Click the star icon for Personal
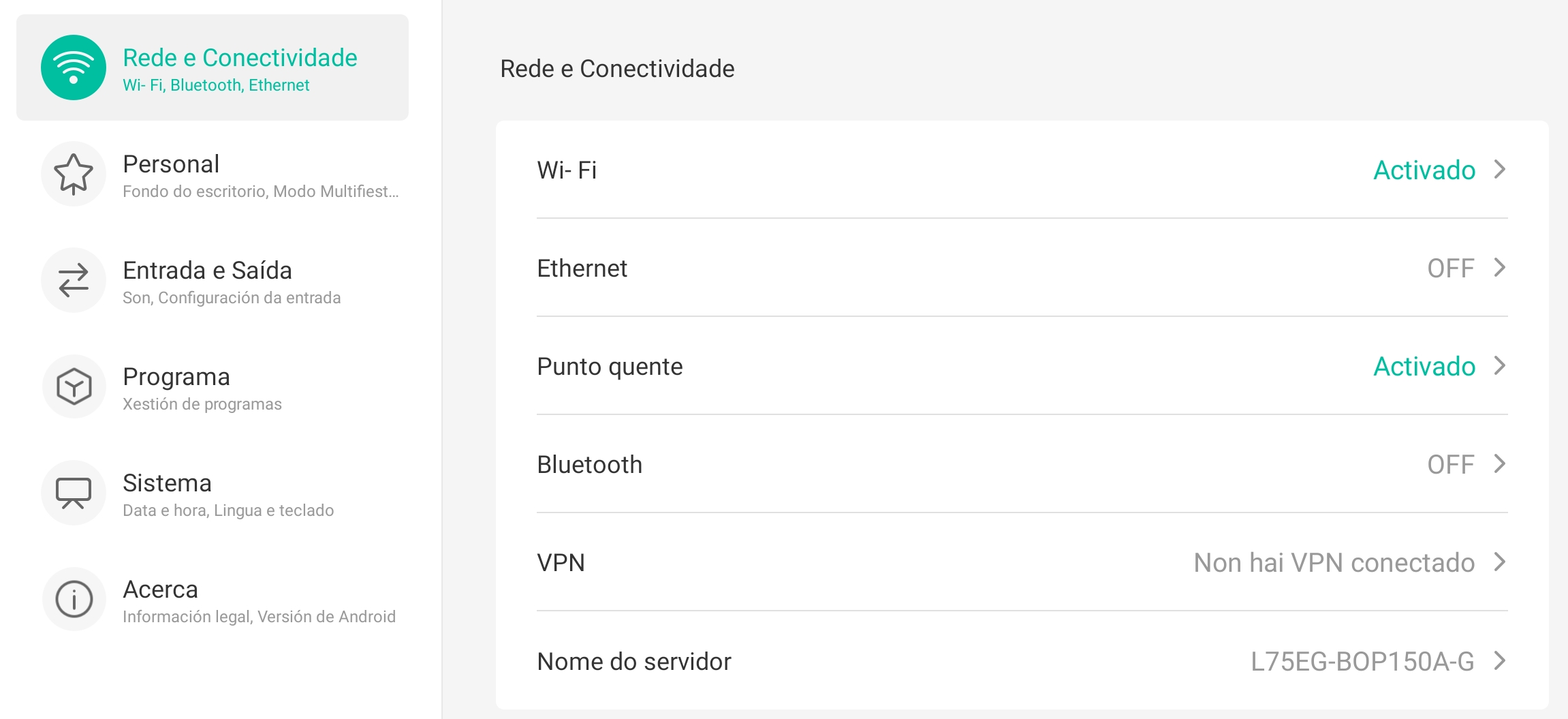 [74, 174]
